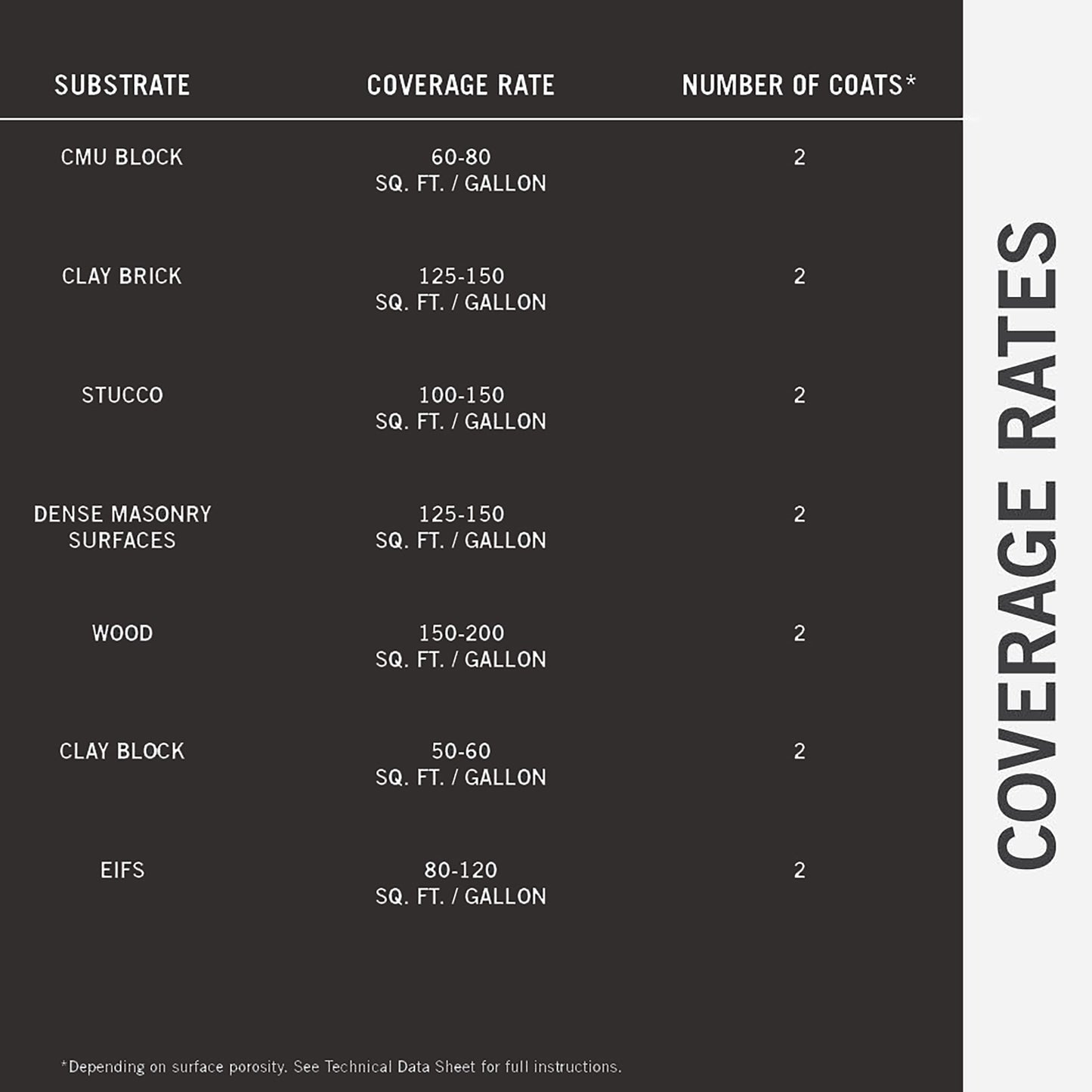Click the 150-200 coverage rate value
Viewport: 1092px width, 1092px height.
coord(460,633)
